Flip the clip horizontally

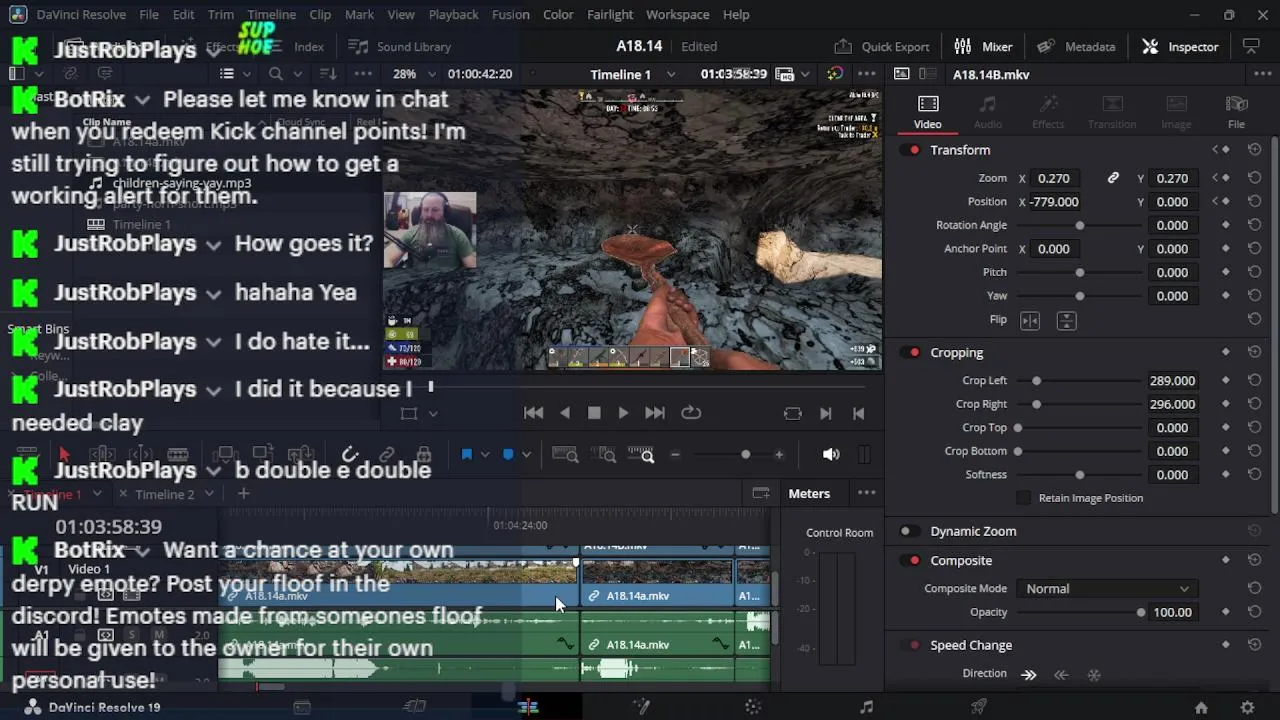[1030, 320]
